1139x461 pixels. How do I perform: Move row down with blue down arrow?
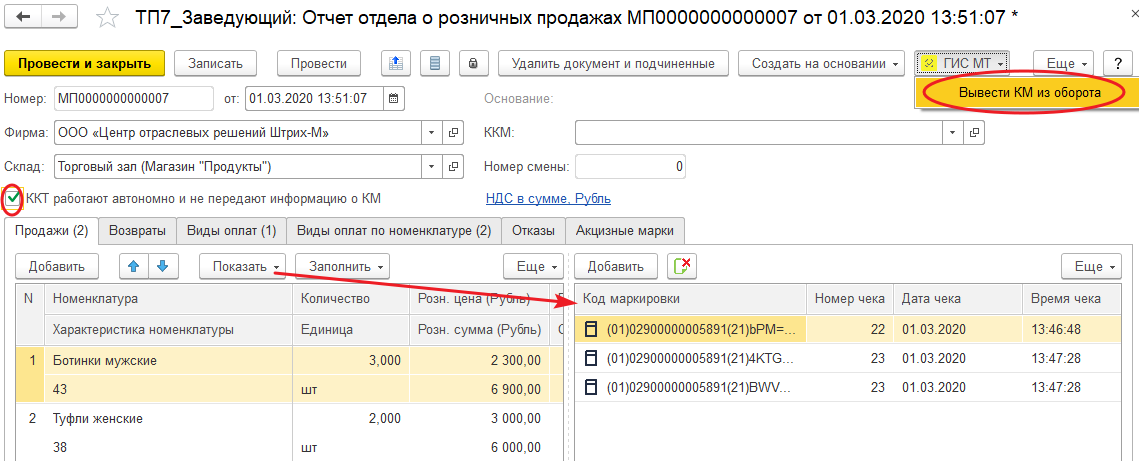coord(162,266)
